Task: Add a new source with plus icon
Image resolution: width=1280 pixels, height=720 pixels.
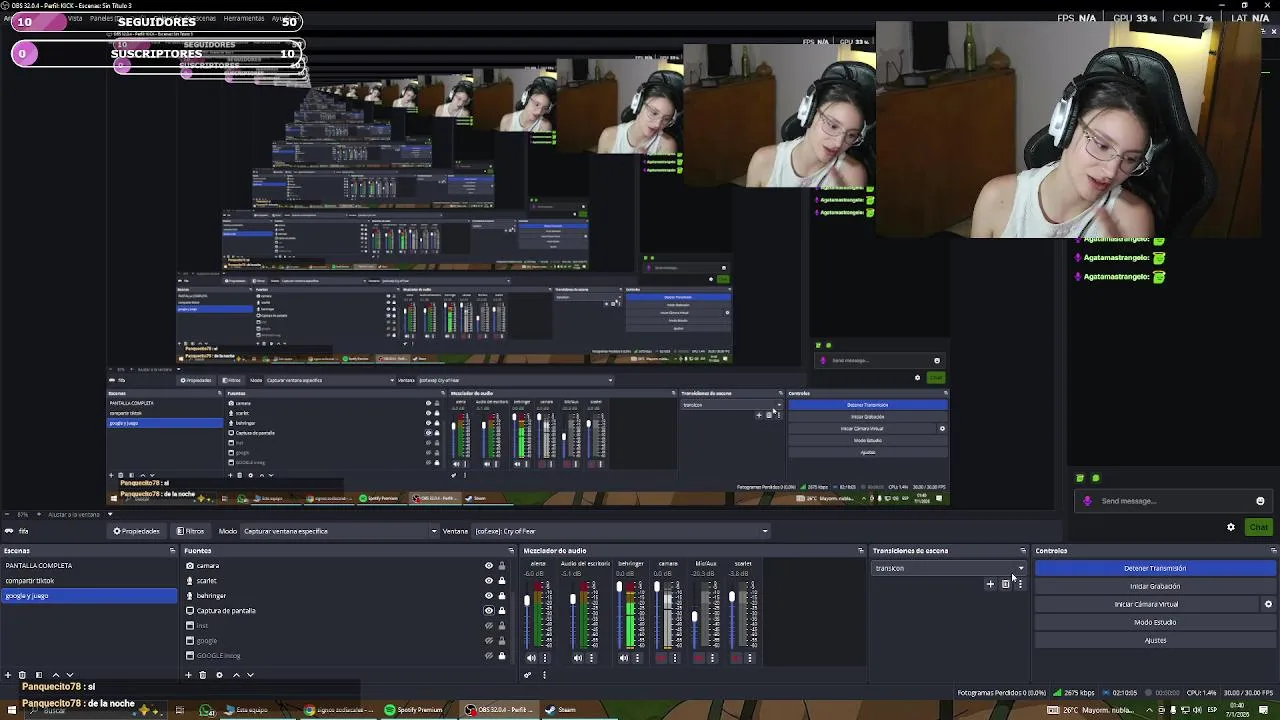Action: pos(188,675)
